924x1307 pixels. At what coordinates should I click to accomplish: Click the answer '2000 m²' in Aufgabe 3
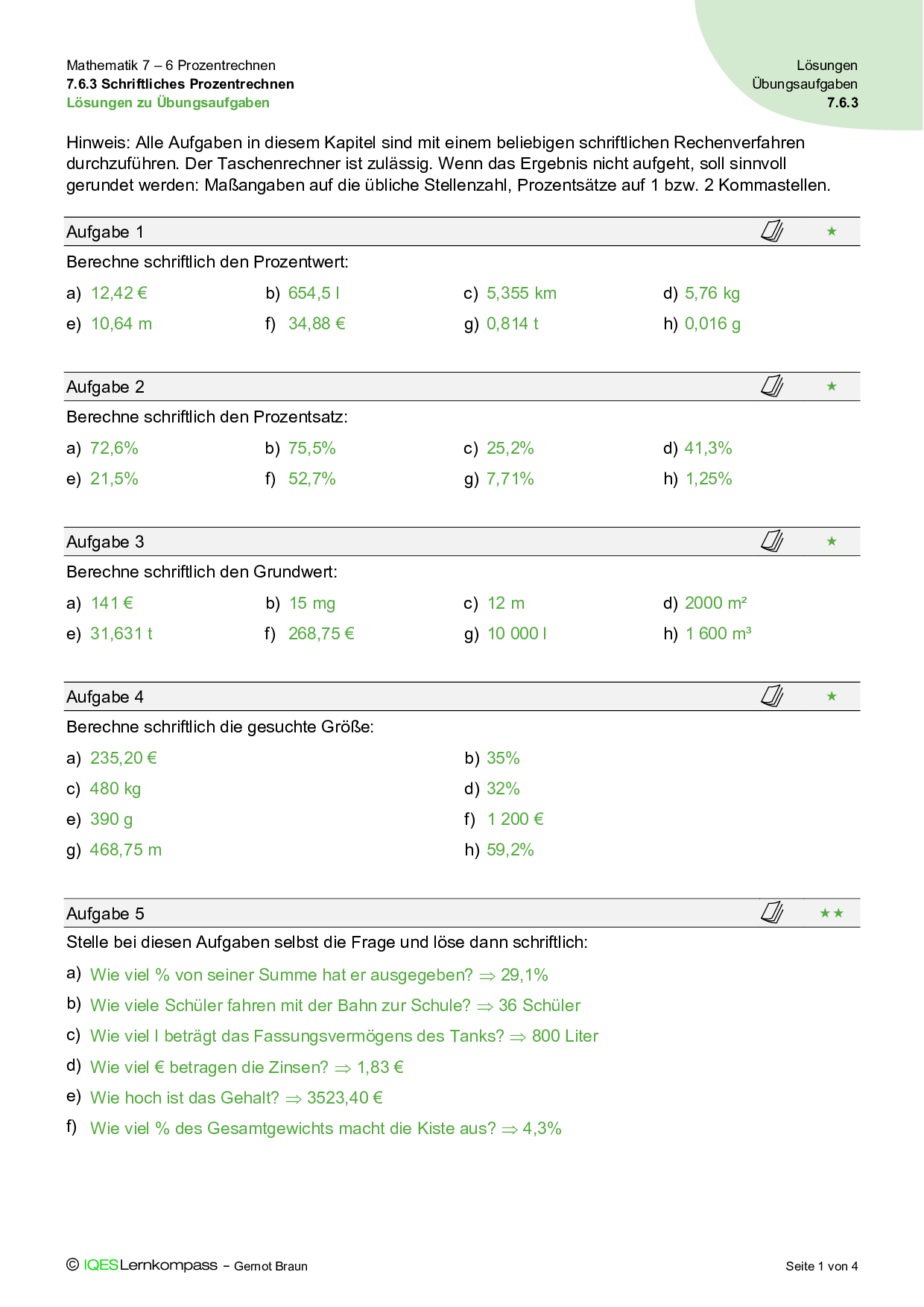click(715, 603)
